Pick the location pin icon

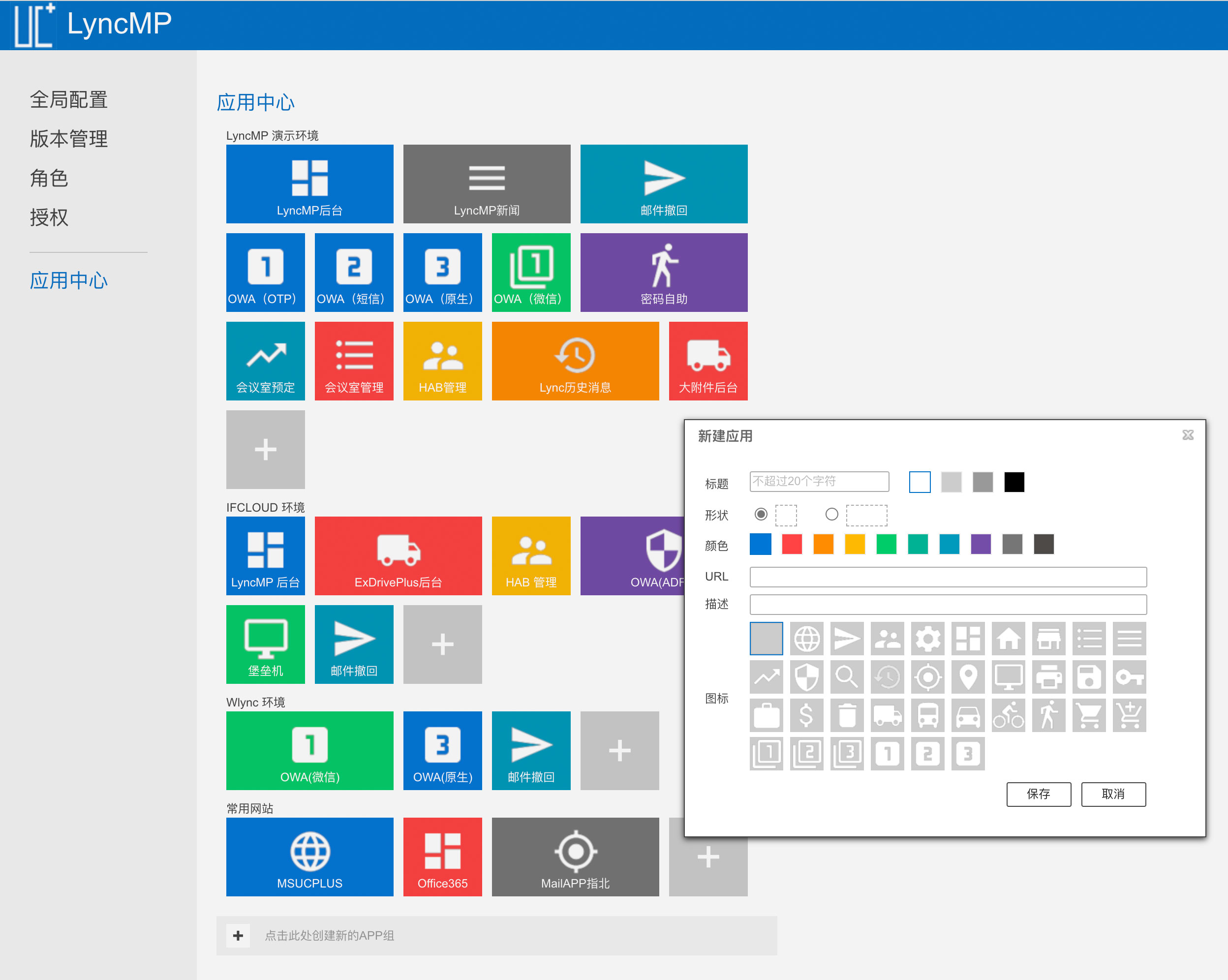(x=968, y=677)
